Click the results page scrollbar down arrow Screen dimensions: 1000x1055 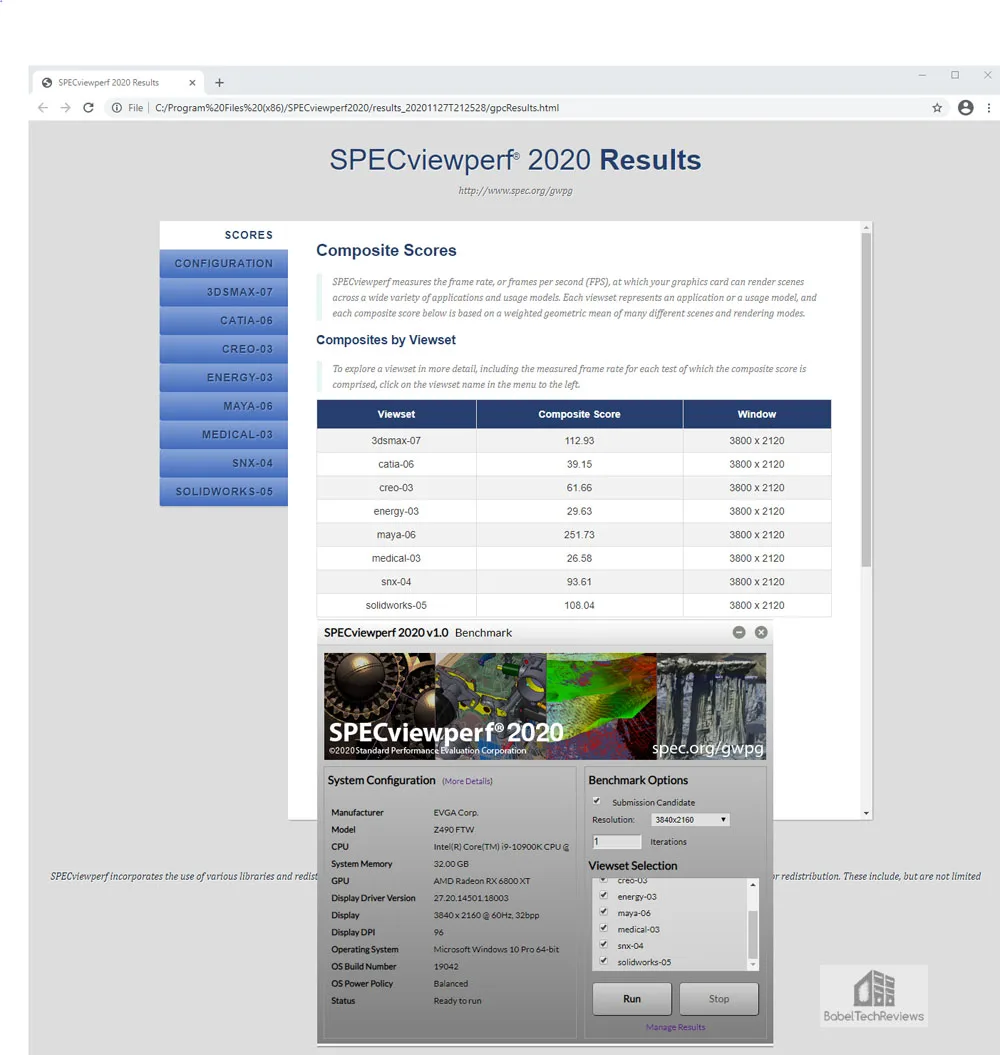coord(866,813)
